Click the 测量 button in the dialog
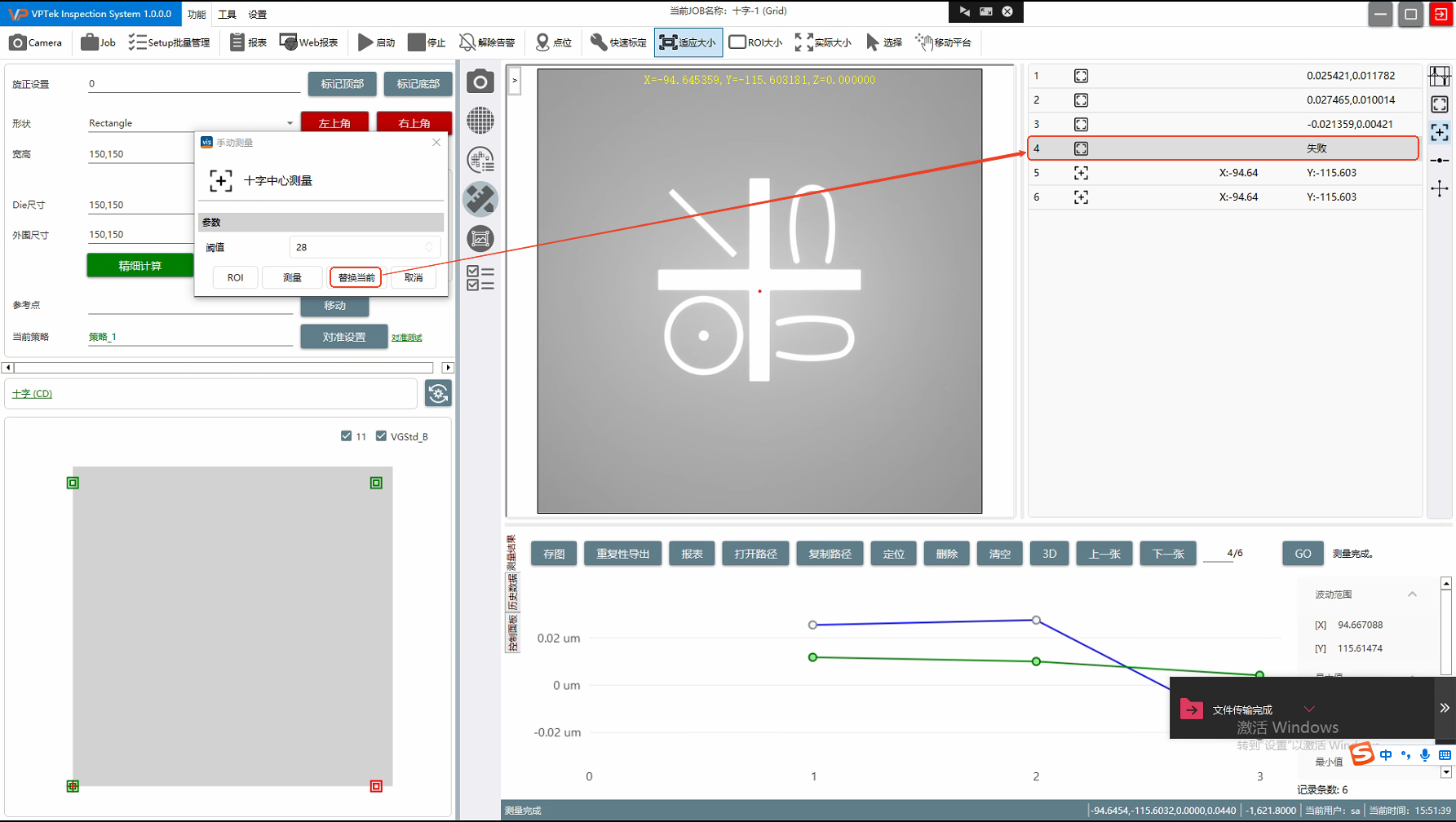This screenshot has height=822, width=1456. click(x=292, y=277)
